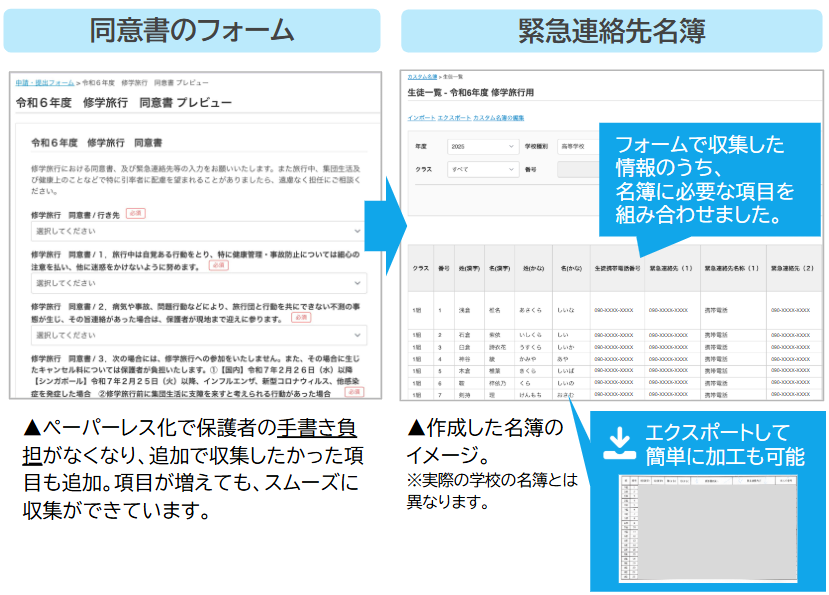Open the dropdown under consent item 1
The height and width of the screenshot is (595, 829).
click(199, 283)
